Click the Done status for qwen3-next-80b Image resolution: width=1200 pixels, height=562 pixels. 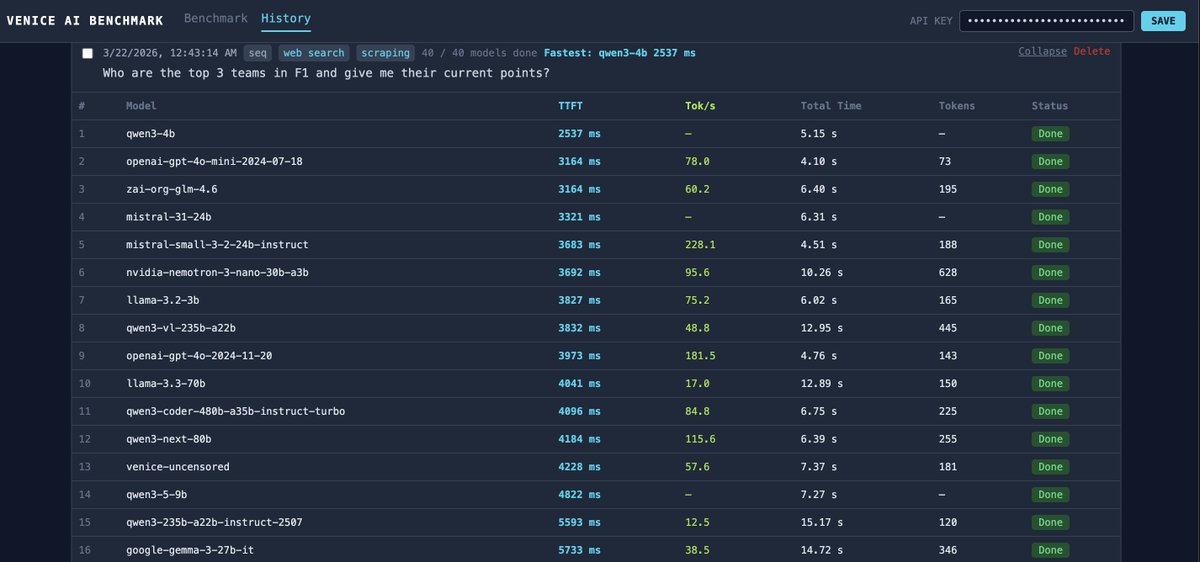pos(1050,439)
